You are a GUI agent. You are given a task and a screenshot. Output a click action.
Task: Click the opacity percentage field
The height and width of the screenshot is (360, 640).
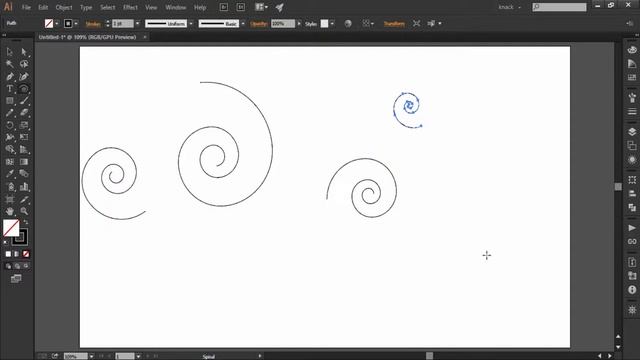pyautogui.click(x=283, y=24)
